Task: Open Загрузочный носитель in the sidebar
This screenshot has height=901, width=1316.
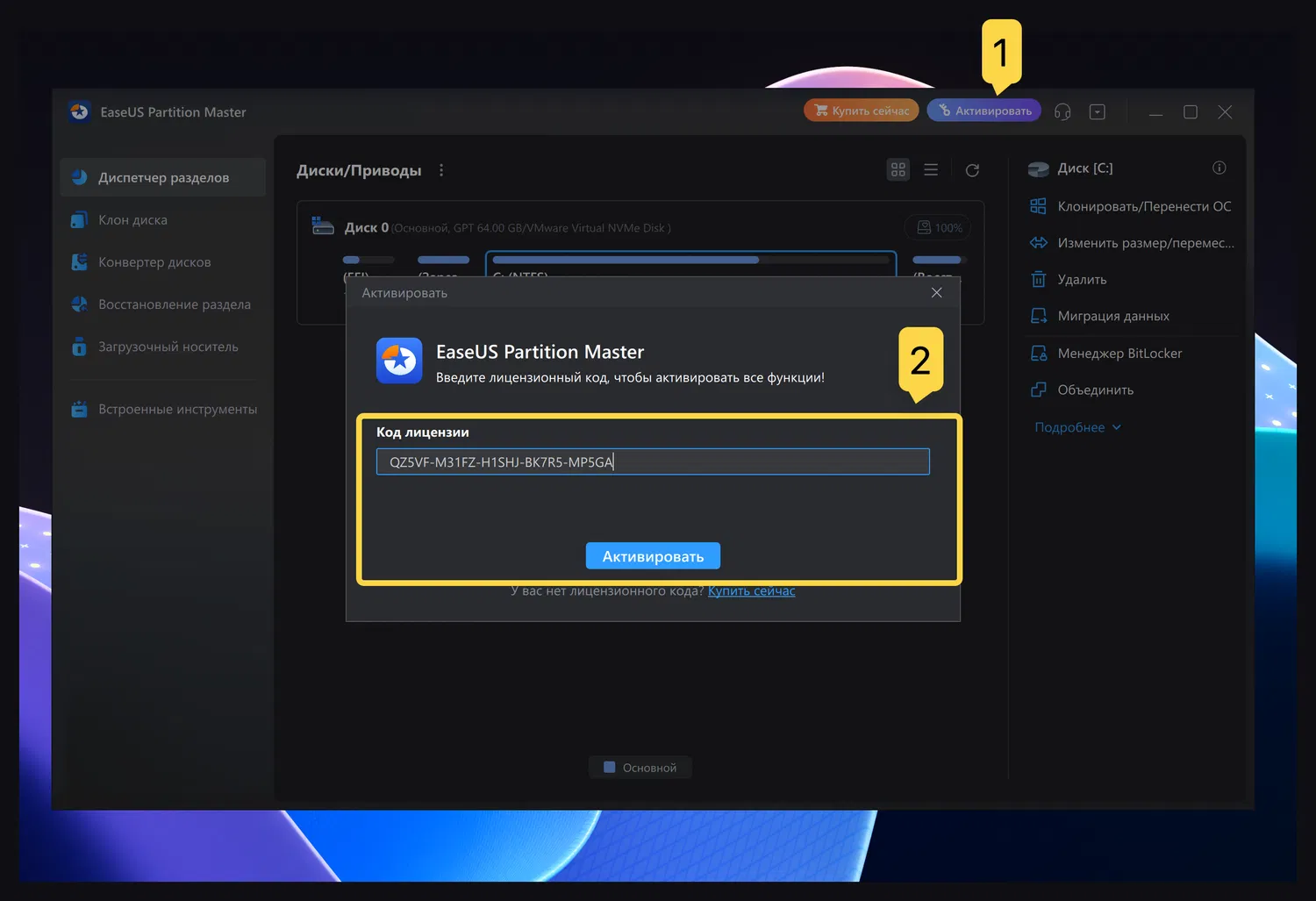Action: [x=163, y=347]
